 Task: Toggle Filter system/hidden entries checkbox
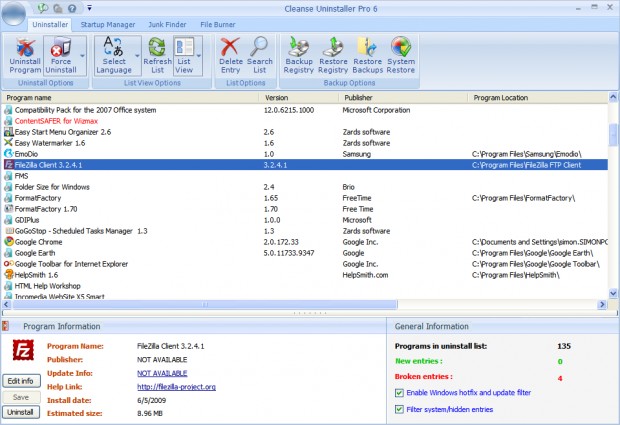399,409
